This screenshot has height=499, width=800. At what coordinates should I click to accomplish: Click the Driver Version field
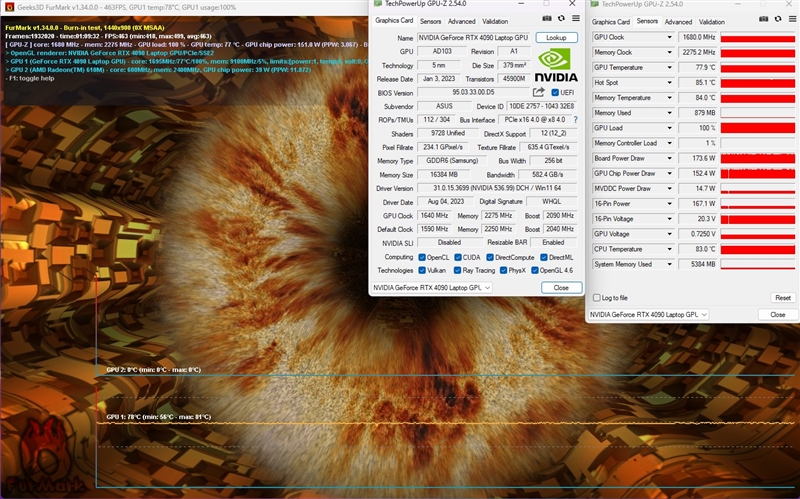(497, 188)
